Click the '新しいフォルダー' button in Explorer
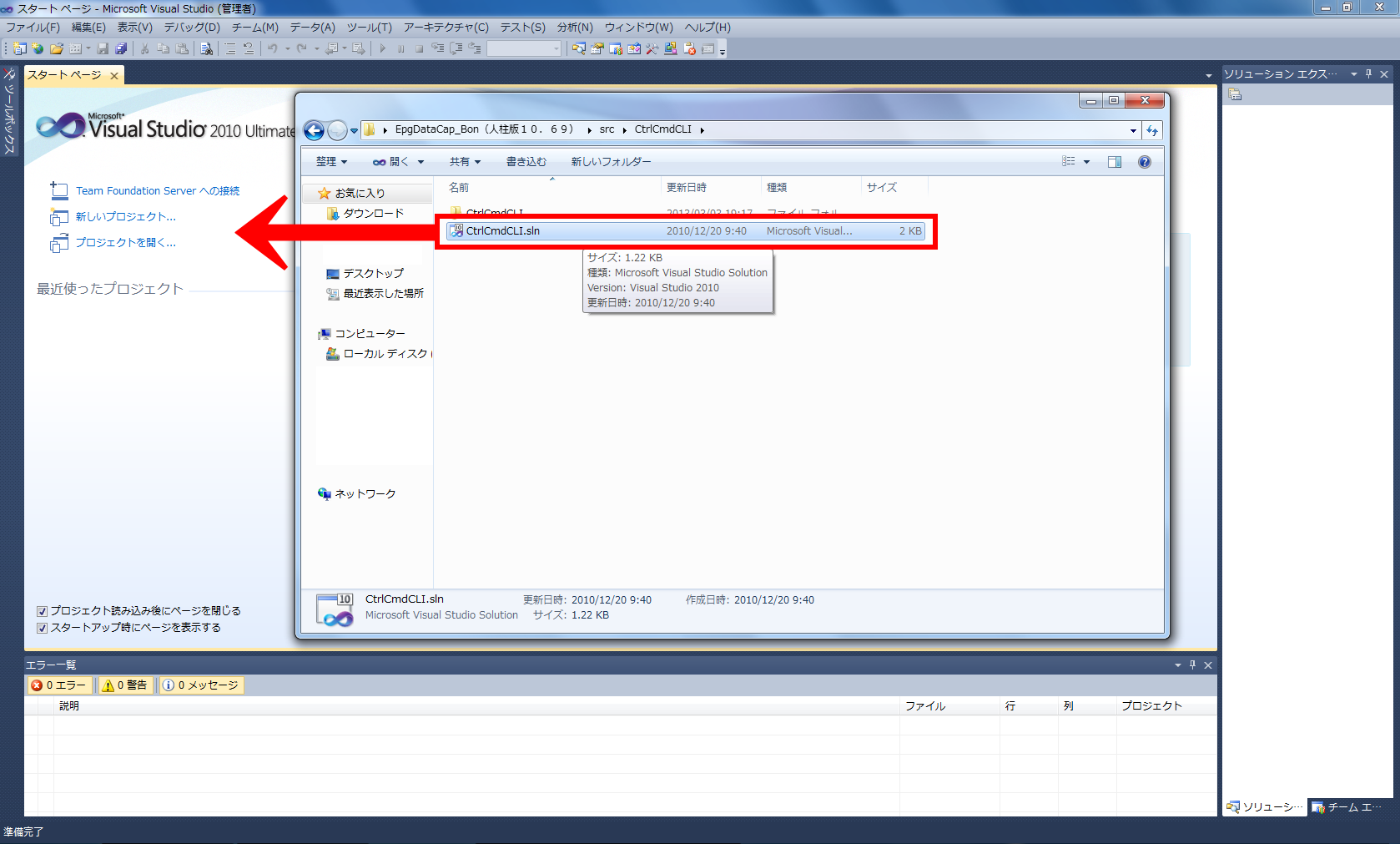Image resolution: width=1400 pixels, height=844 pixels. 611,162
